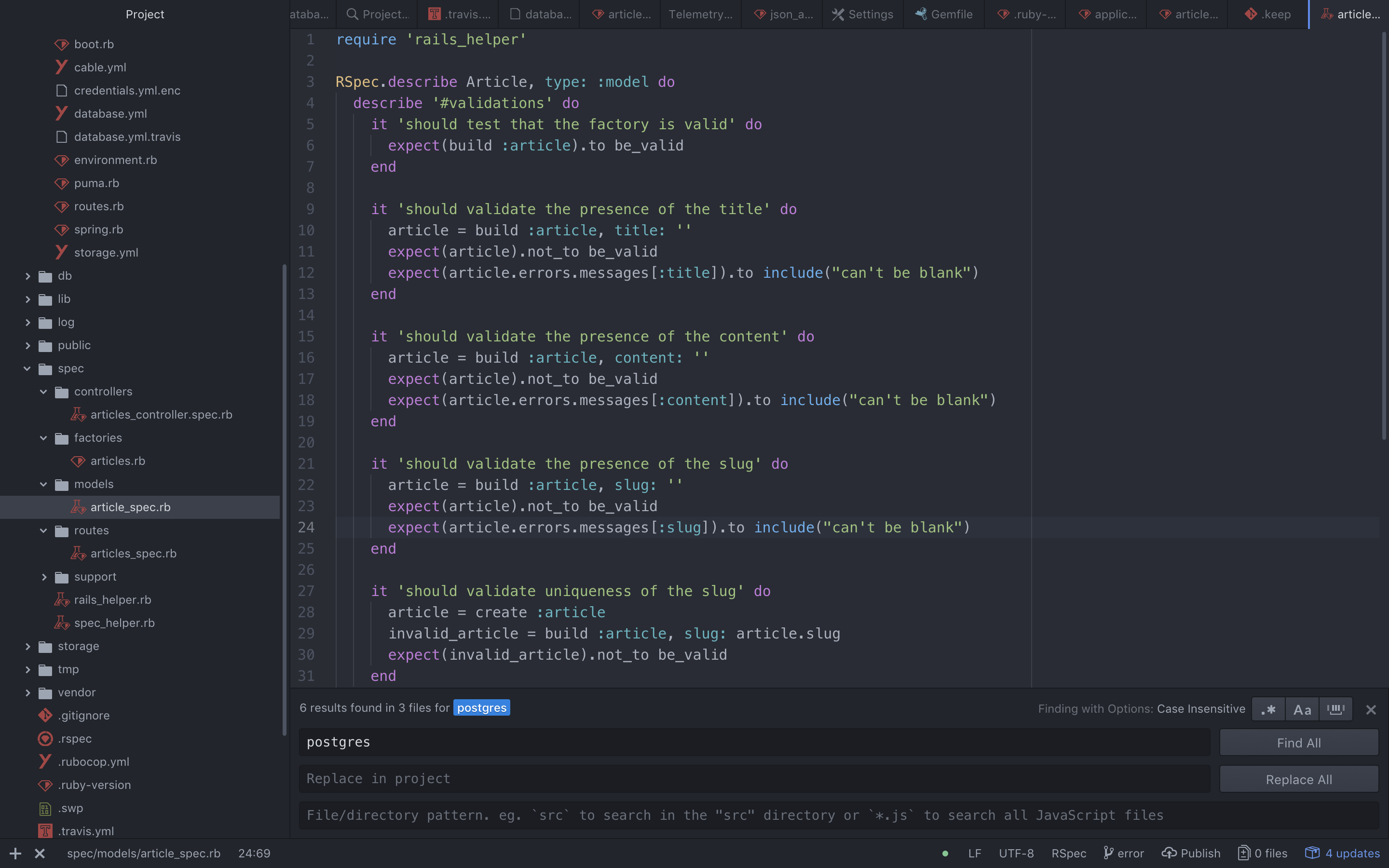Click database.yml.travis file icon
The image size is (1389, 868).
pos(61,136)
